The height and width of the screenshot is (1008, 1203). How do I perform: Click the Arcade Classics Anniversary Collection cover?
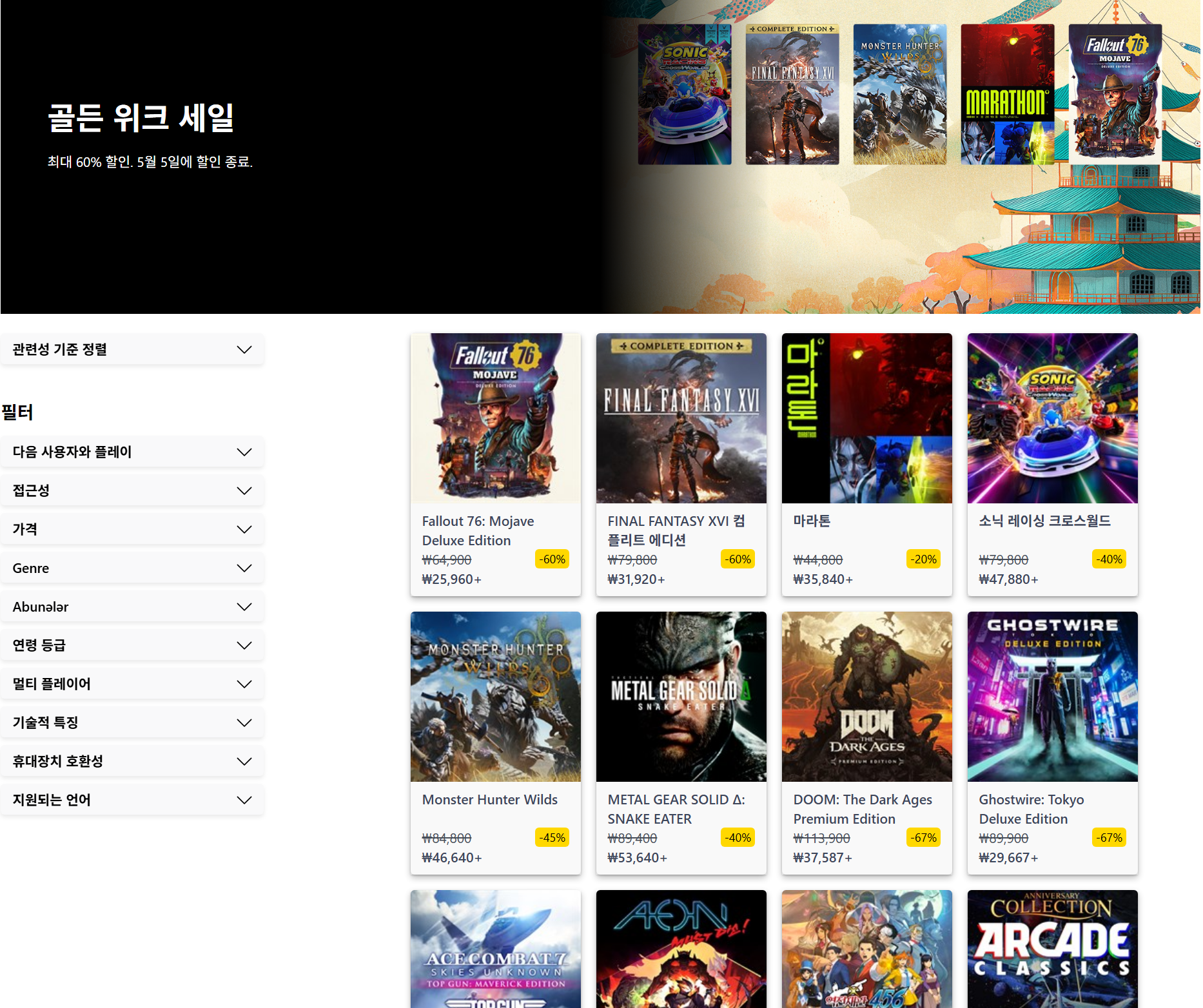tap(1052, 949)
